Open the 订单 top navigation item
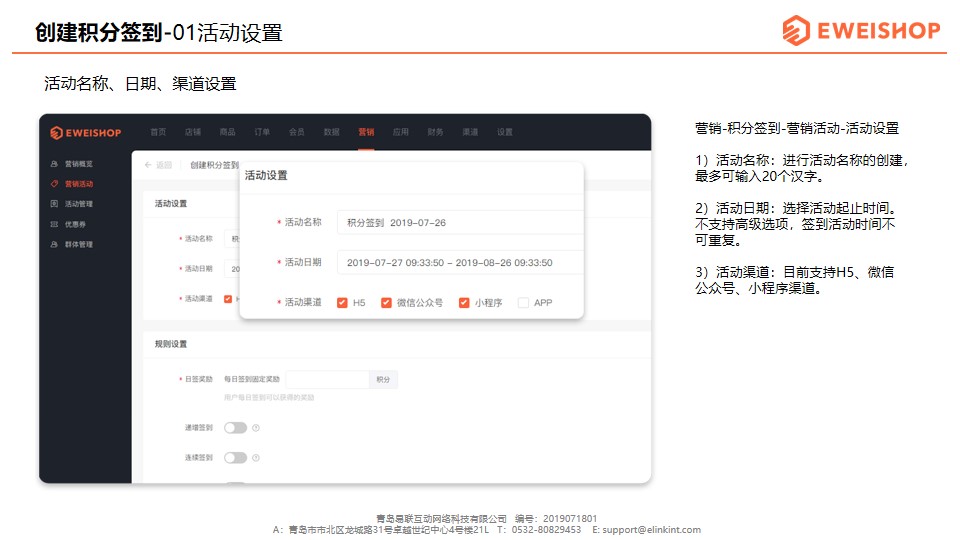The width and height of the screenshot is (960, 540). [x=262, y=132]
